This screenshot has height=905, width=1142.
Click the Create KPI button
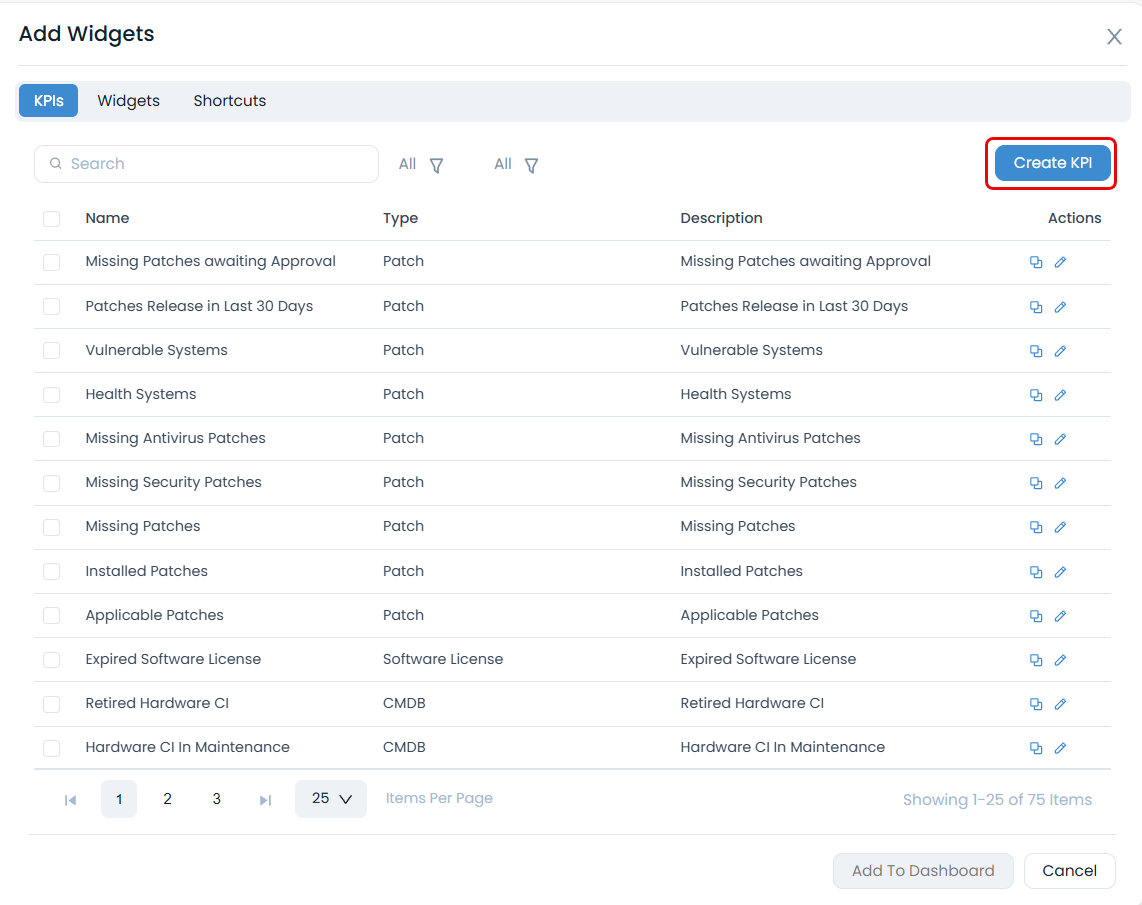[x=1051, y=162]
